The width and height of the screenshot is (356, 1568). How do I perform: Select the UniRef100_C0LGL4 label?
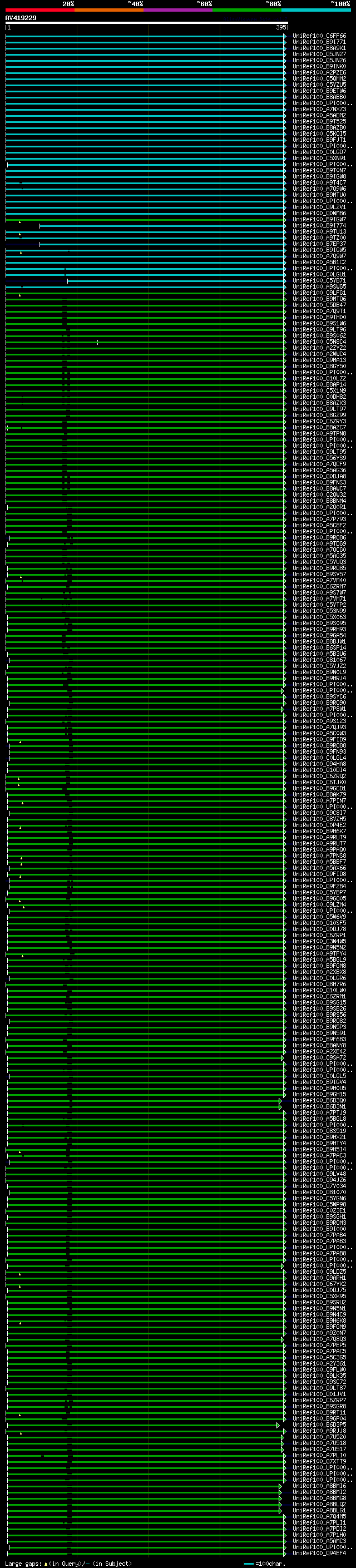[x=319, y=758]
